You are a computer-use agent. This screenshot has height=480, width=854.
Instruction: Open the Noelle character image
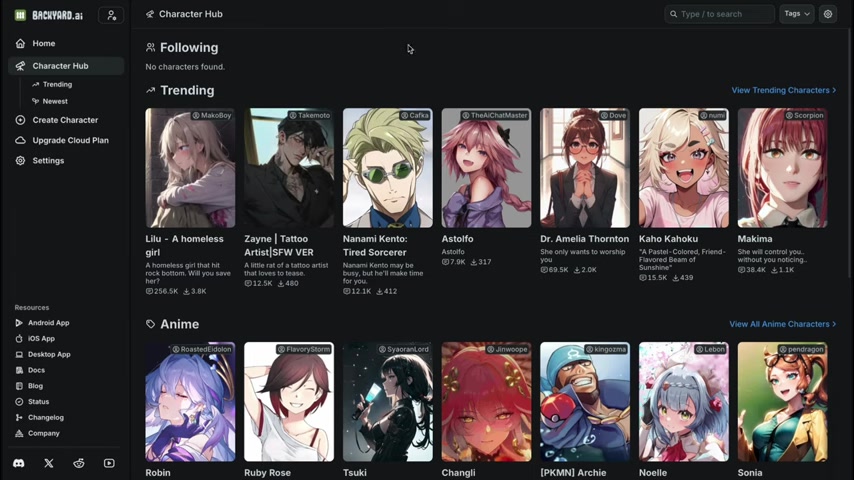pyautogui.click(x=684, y=402)
